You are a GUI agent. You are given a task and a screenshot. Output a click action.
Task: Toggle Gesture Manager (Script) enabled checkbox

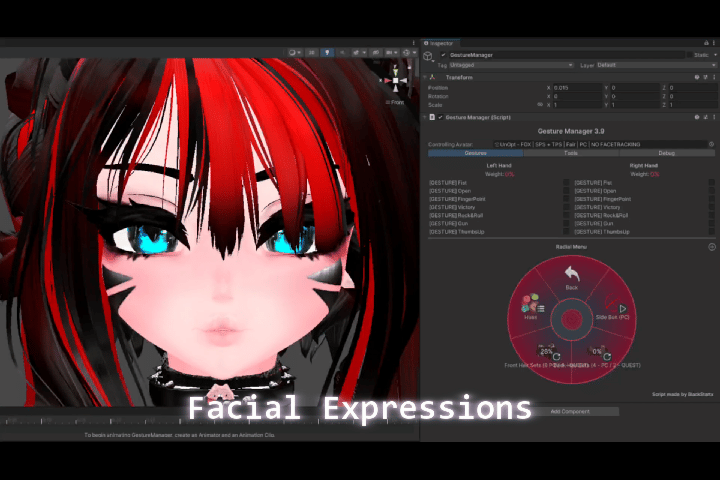(440, 117)
